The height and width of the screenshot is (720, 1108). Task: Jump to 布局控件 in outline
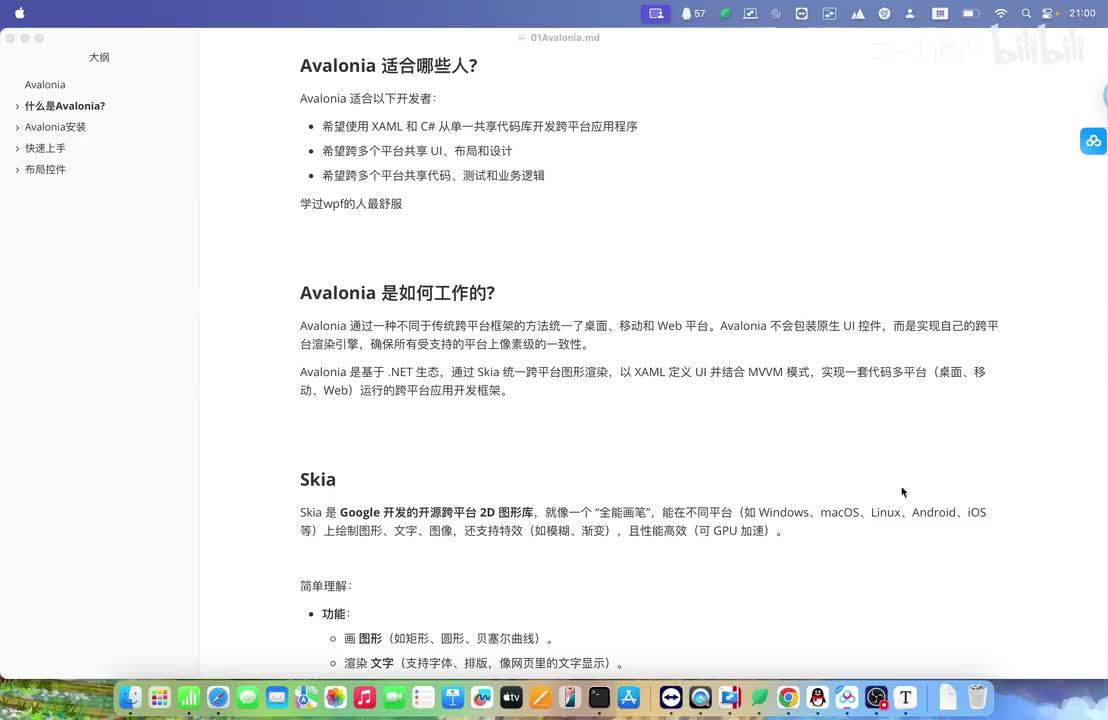tap(45, 170)
